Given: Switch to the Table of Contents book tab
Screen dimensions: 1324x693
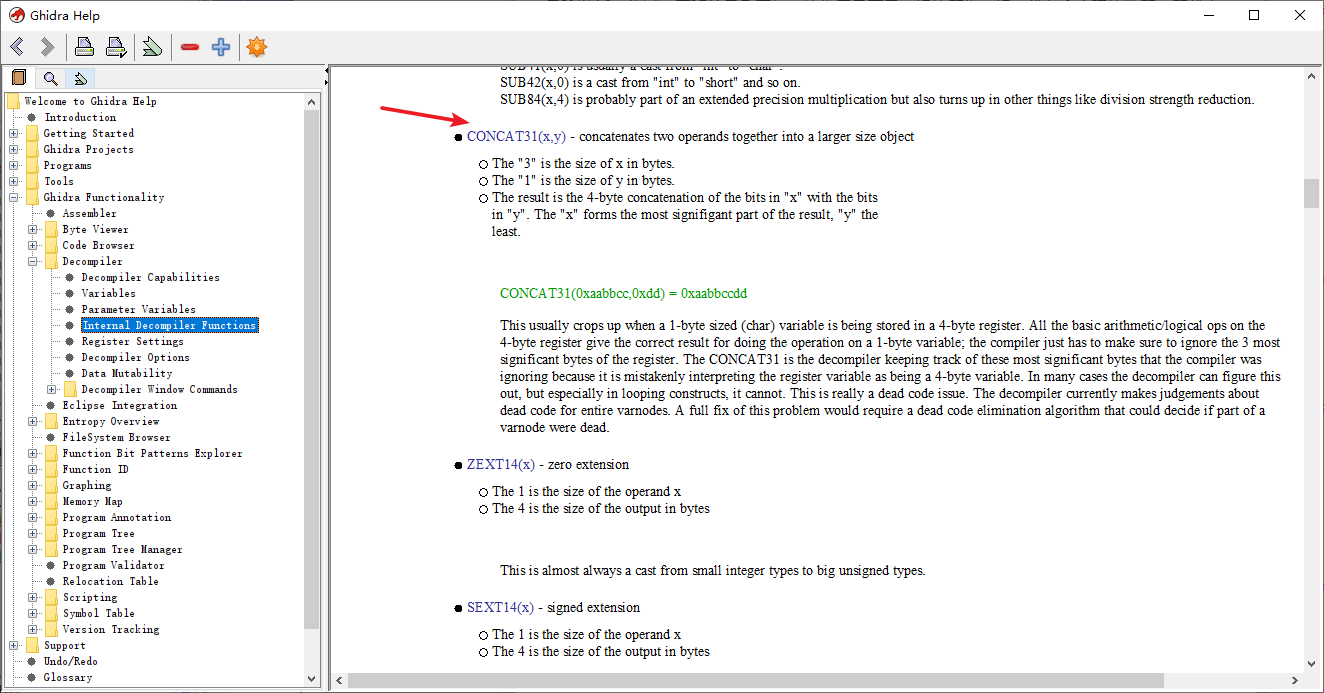Looking at the screenshot, I should tap(19, 78).
